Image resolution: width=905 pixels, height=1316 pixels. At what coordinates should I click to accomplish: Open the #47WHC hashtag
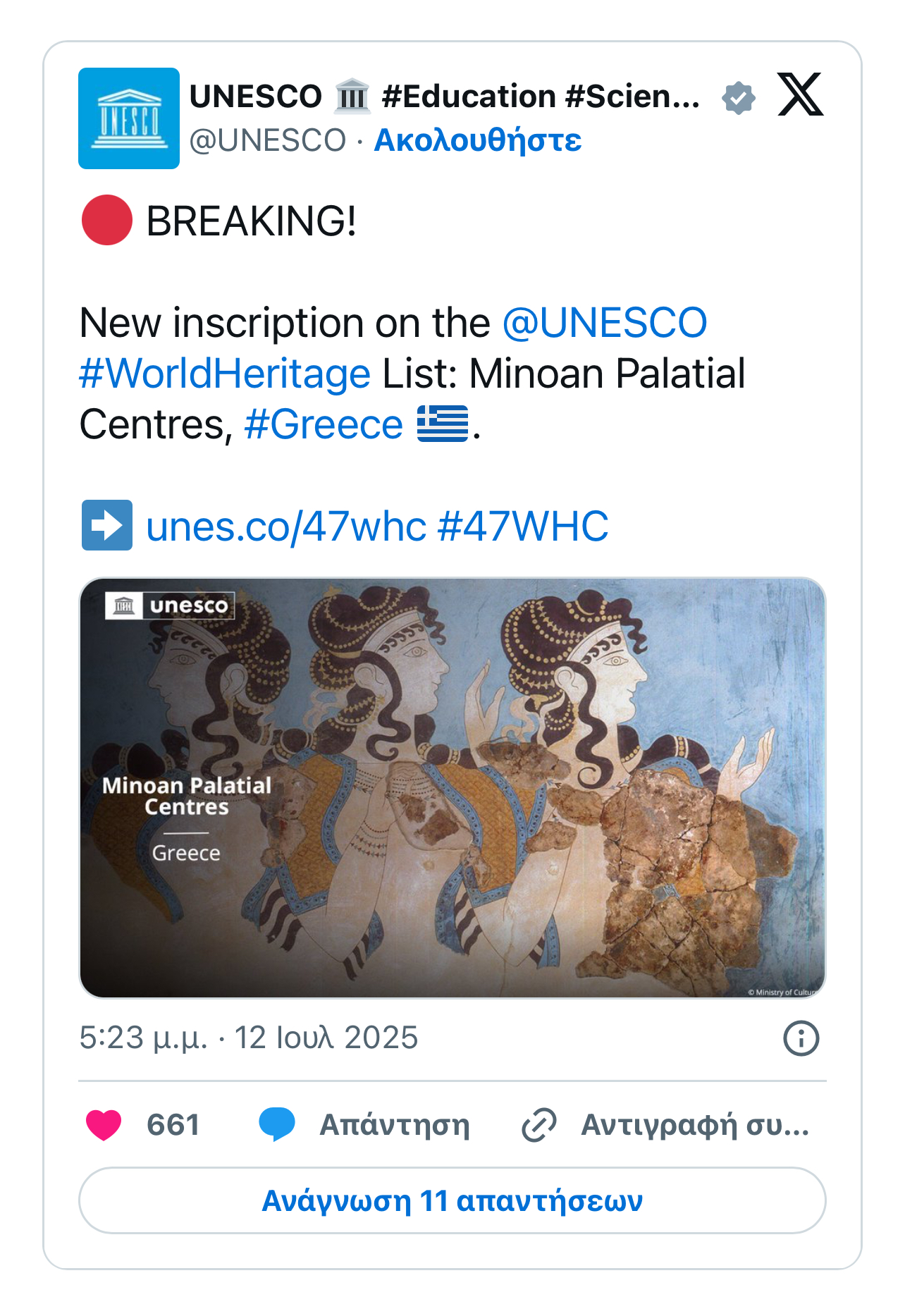(x=523, y=526)
